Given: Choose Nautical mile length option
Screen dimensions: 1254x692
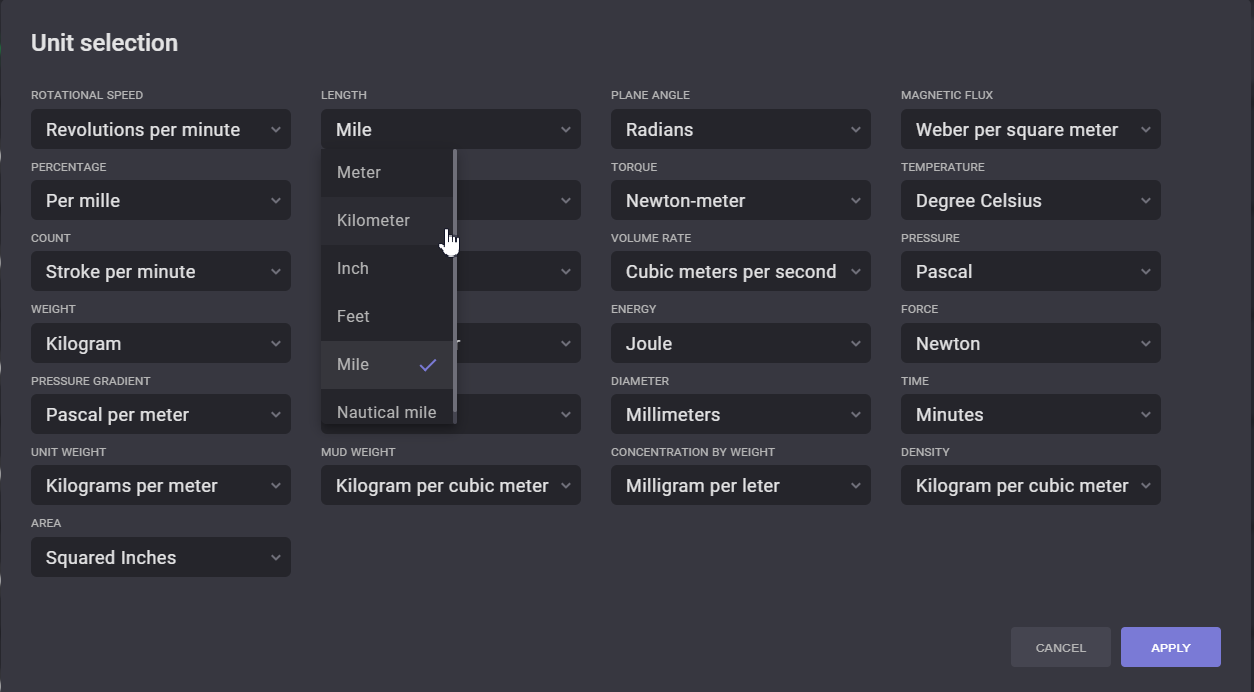Looking at the screenshot, I should click(x=386, y=411).
